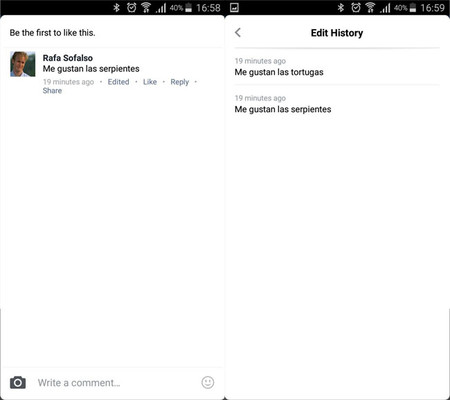
Task: Tap the 16:58 clock
Action: tap(208, 8)
